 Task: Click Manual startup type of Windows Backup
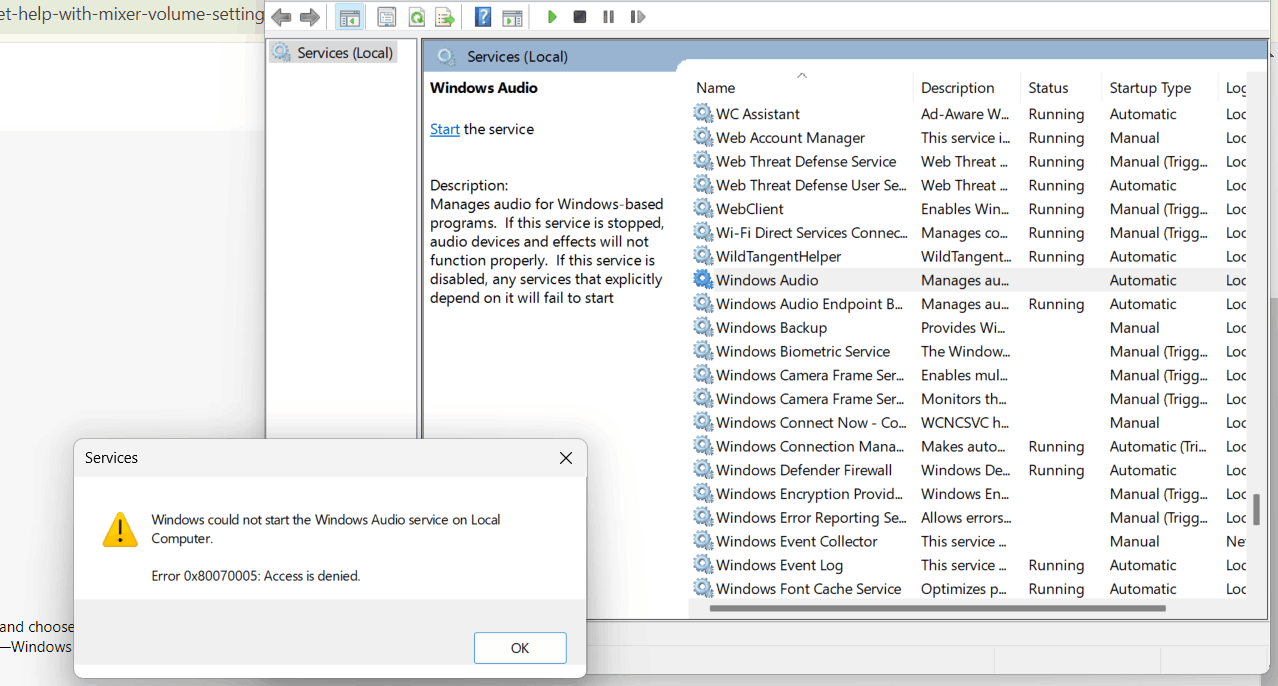click(x=1135, y=327)
